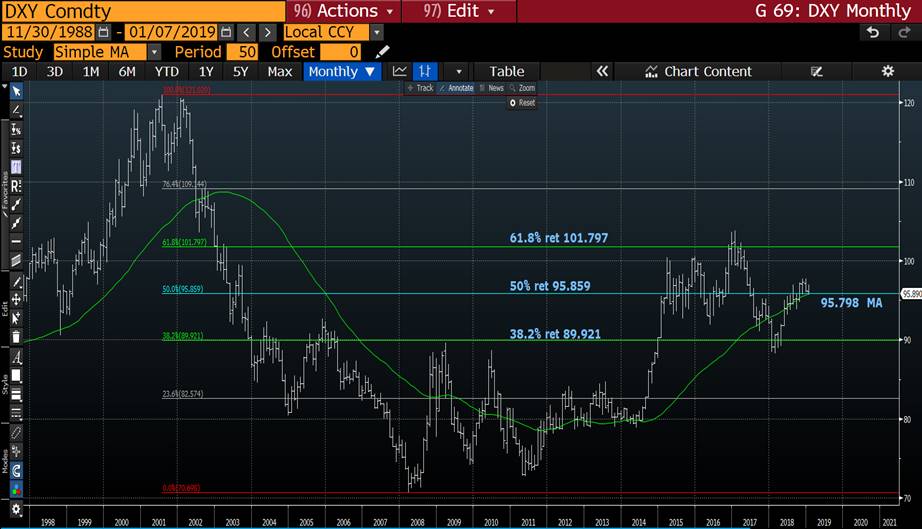Toggle the chart Zoom mode

point(522,88)
